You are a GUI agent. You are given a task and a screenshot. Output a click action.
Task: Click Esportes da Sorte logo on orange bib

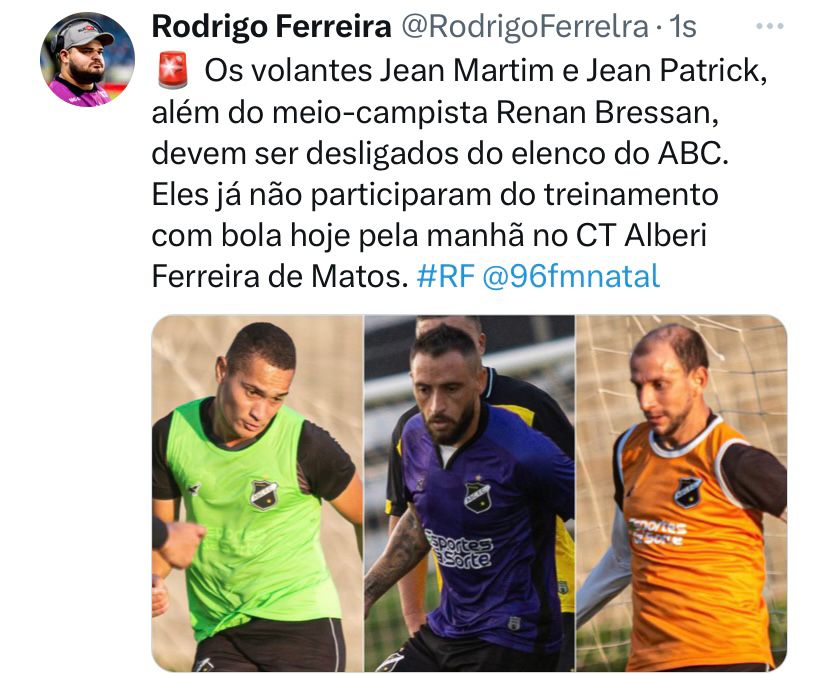coord(657,531)
